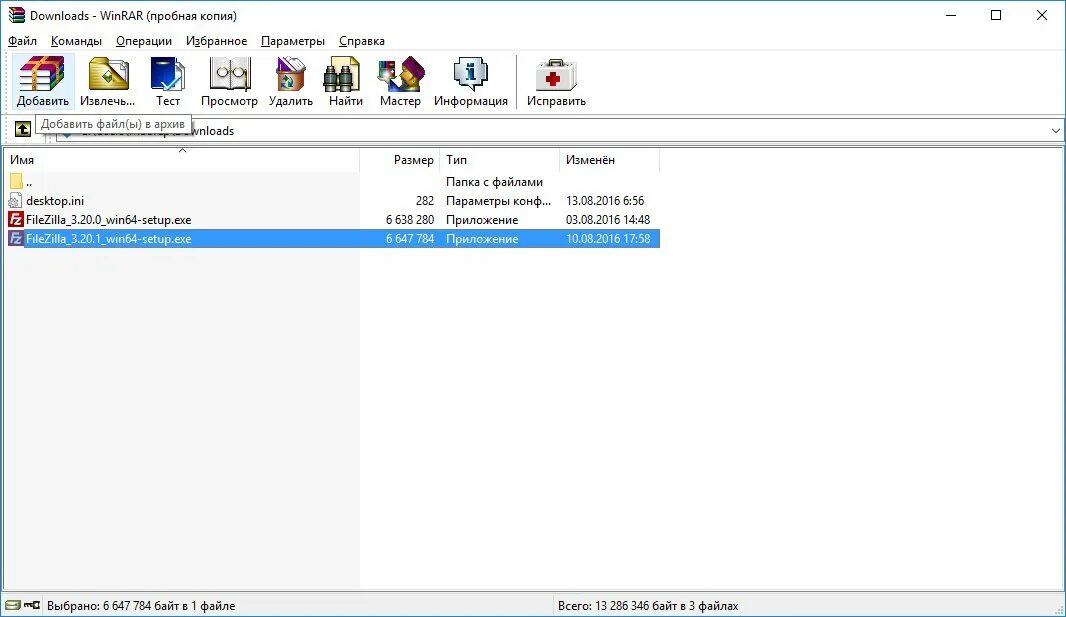Click the date 13.08.2016 6:56
The width and height of the screenshot is (1066, 617).
(605, 200)
